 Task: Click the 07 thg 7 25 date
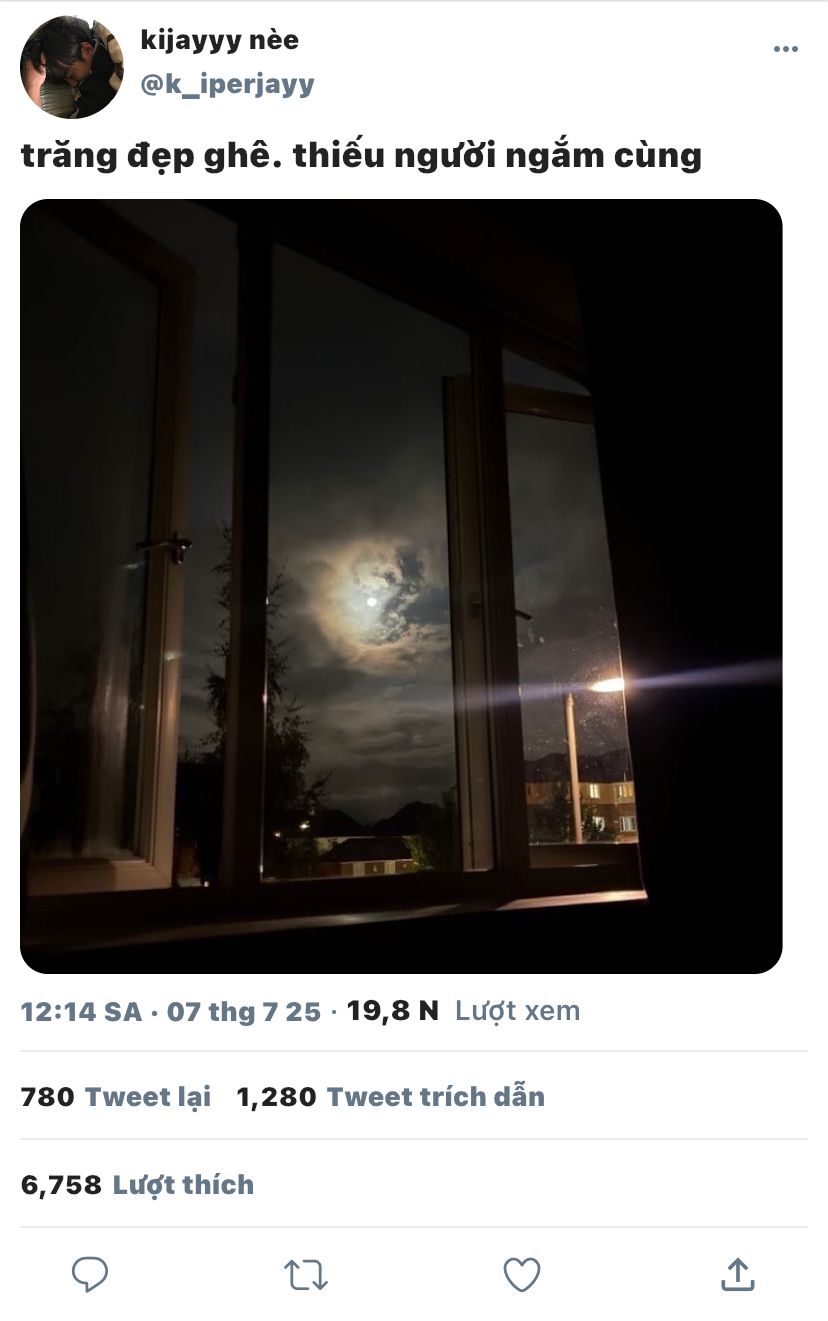tap(243, 1012)
